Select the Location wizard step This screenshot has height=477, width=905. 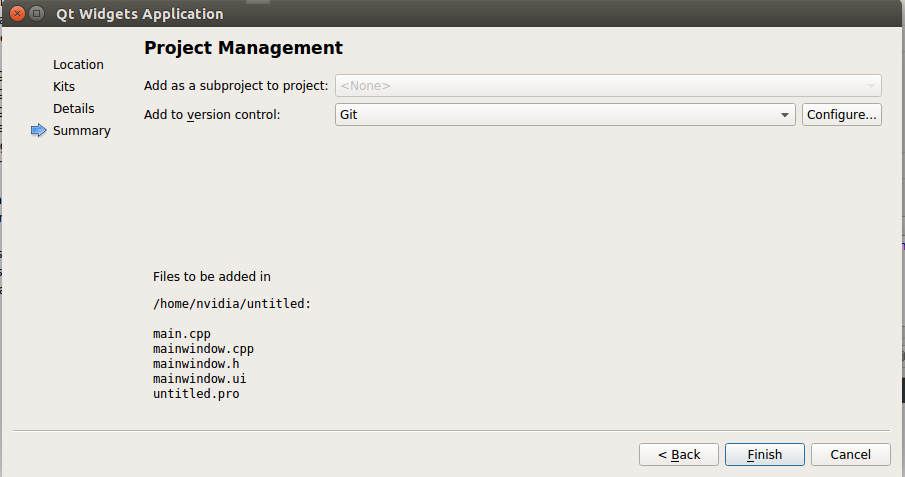click(x=78, y=65)
